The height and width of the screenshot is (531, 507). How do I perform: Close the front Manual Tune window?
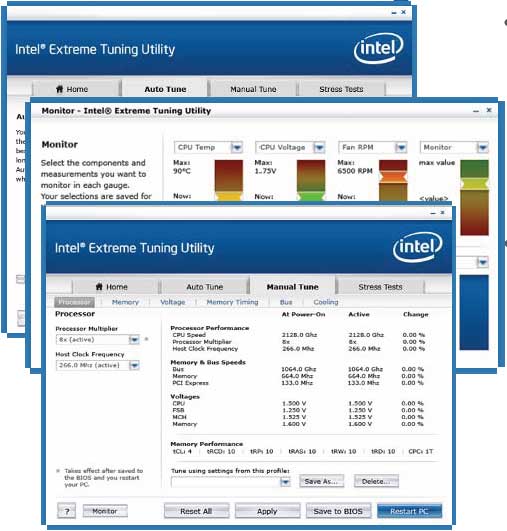tap(442, 213)
